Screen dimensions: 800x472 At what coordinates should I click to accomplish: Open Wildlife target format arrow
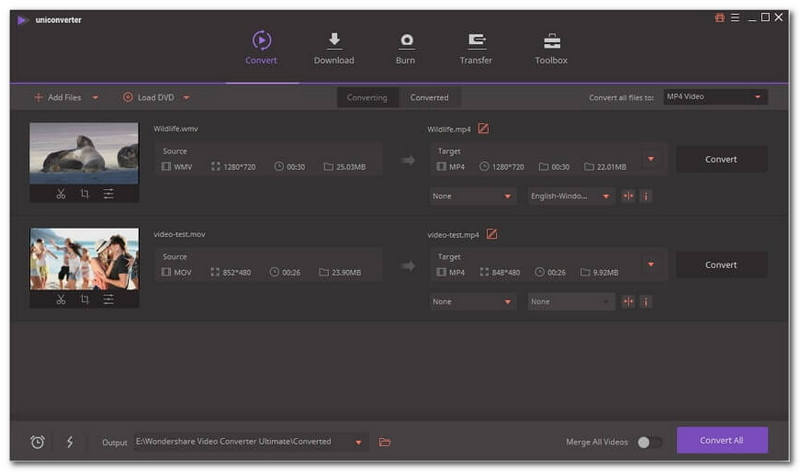pos(652,159)
